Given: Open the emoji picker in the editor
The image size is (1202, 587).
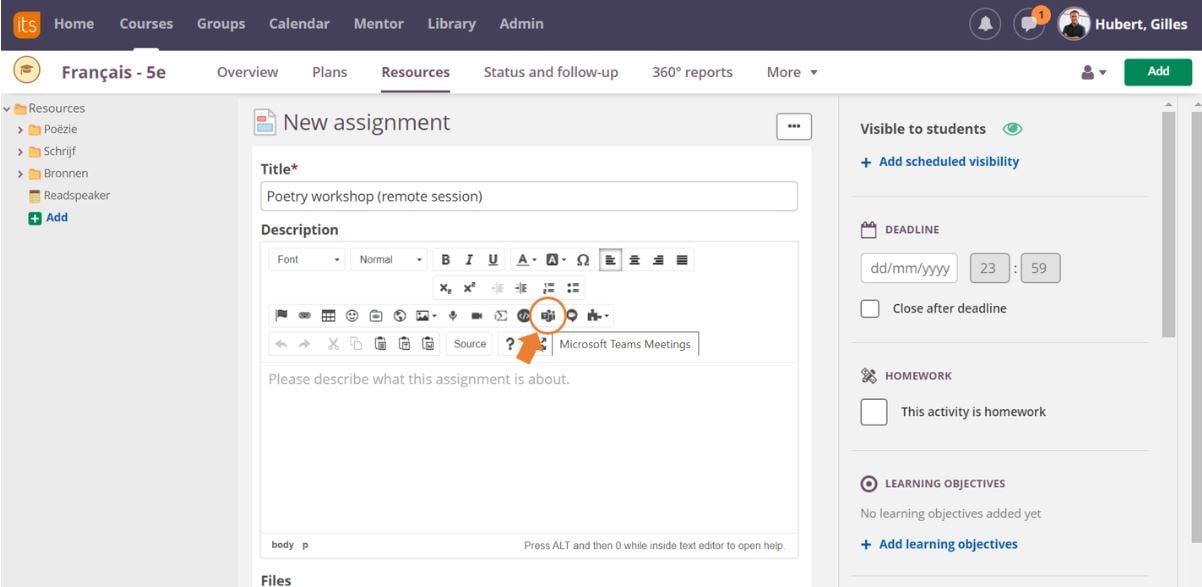Looking at the screenshot, I should pyautogui.click(x=351, y=315).
